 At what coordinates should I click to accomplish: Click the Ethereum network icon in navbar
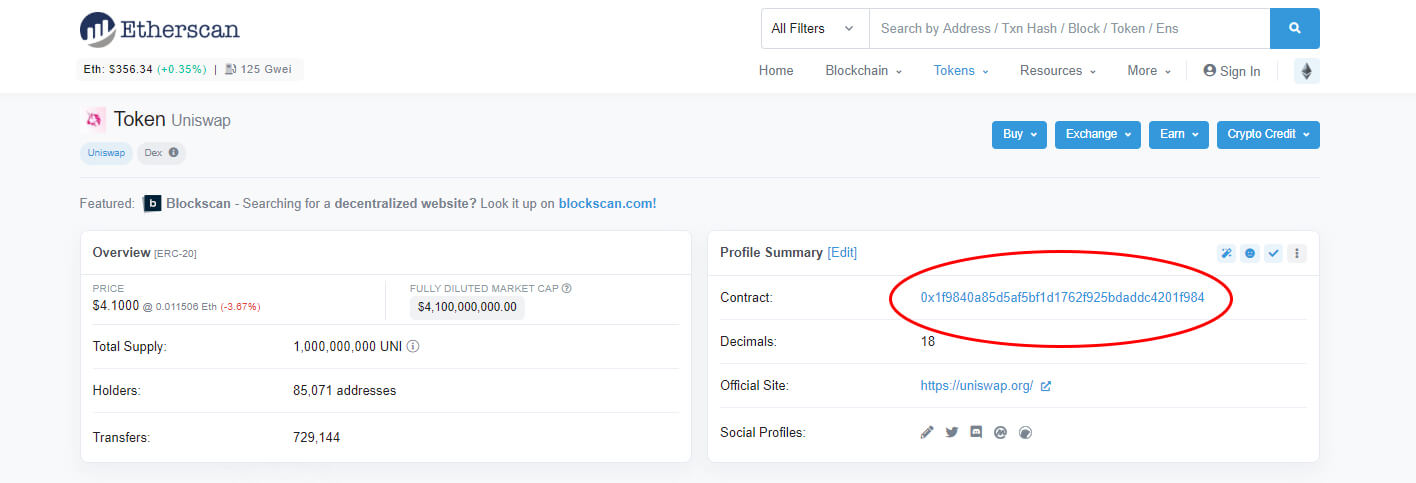(x=1307, y=71)
